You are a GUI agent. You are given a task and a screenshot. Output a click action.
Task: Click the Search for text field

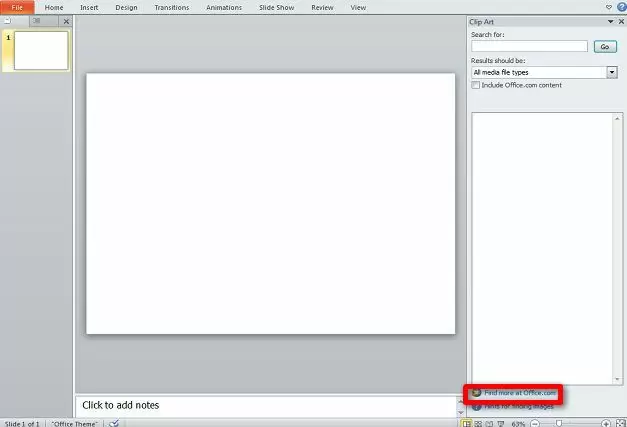coord(529,46)
